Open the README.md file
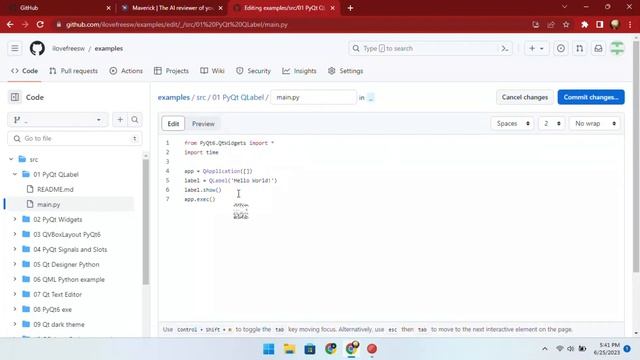The height and width of the screenshot is (360, 640). [55, 189]
